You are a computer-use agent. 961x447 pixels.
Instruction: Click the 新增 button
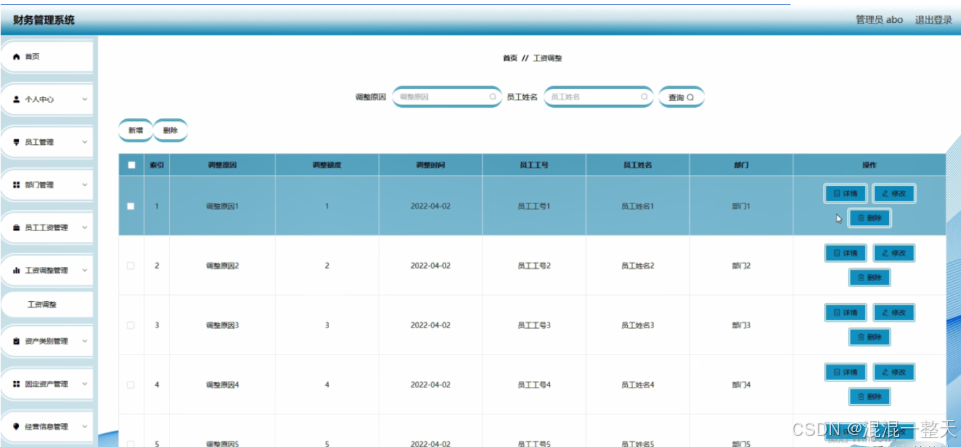(135, 130)
